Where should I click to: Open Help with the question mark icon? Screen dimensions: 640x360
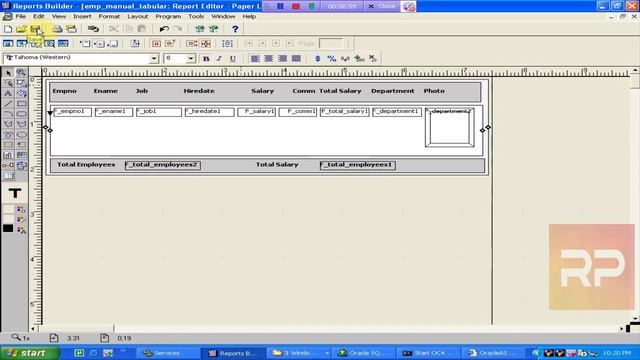click(235, 29)
